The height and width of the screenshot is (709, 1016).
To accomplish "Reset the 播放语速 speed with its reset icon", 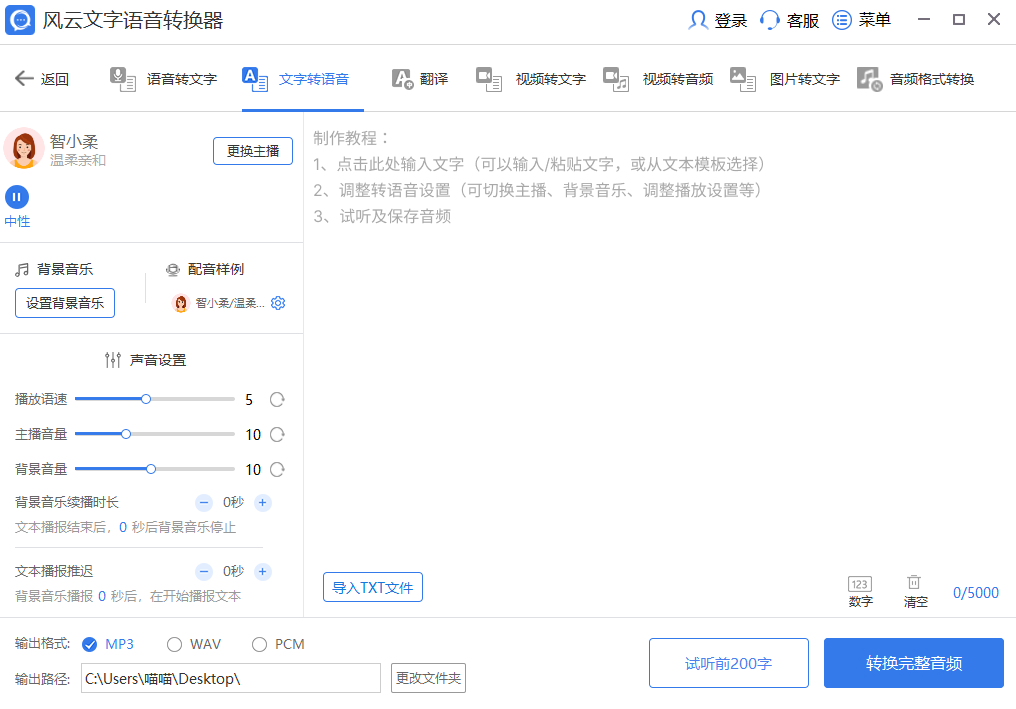I will (276, 398).
